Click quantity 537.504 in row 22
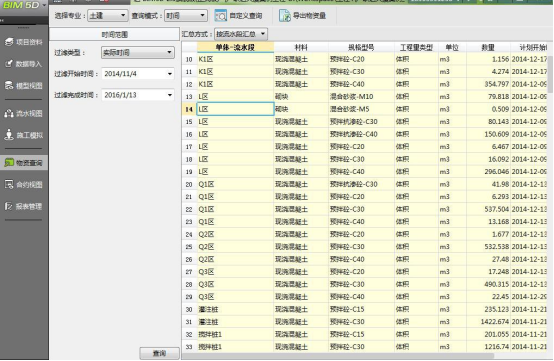554x361 pixels. [x=488, y=209]
